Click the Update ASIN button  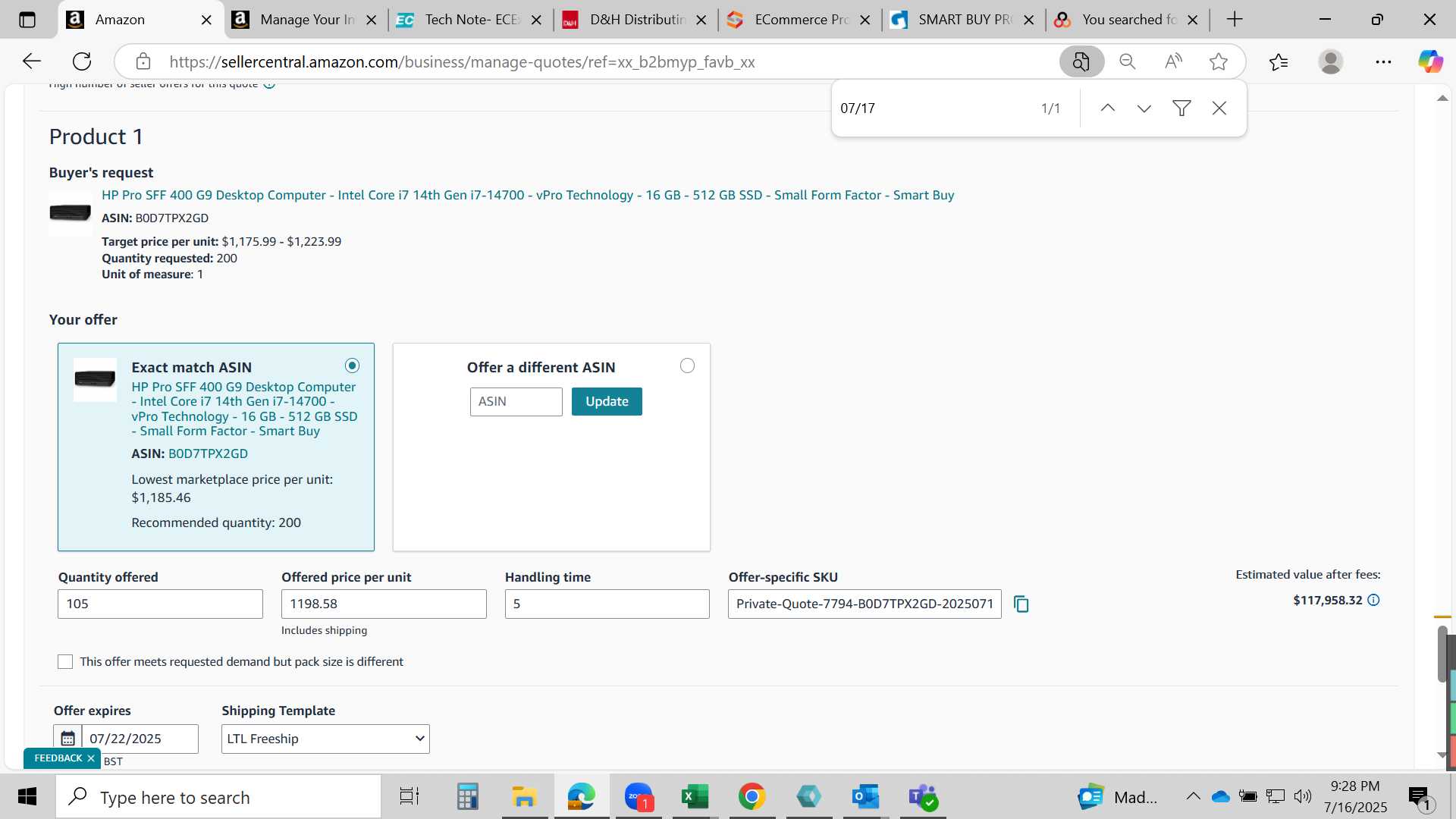(607, 401)
